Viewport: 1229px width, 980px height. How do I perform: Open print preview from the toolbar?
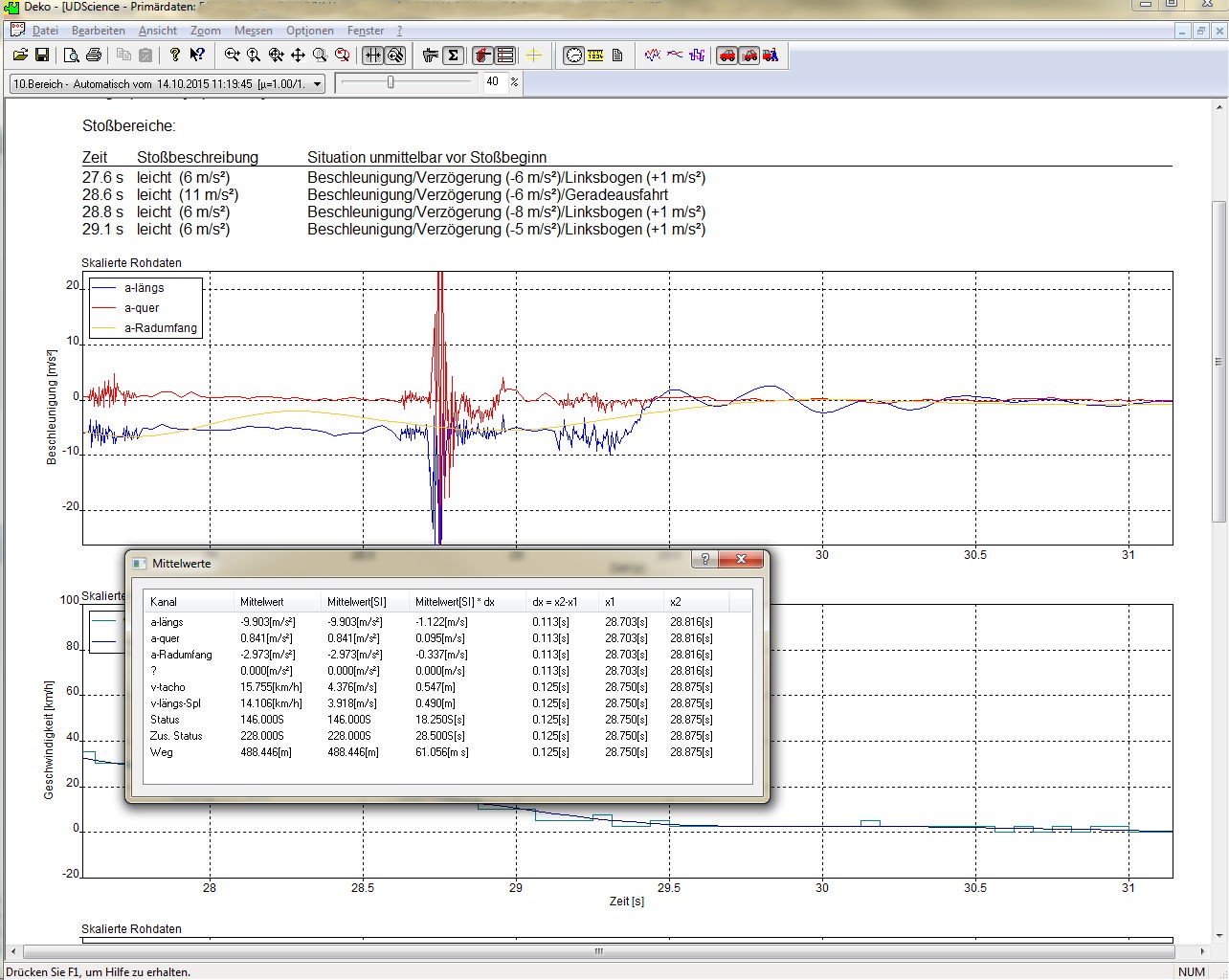pyautogui.click(x=72, y=56)
